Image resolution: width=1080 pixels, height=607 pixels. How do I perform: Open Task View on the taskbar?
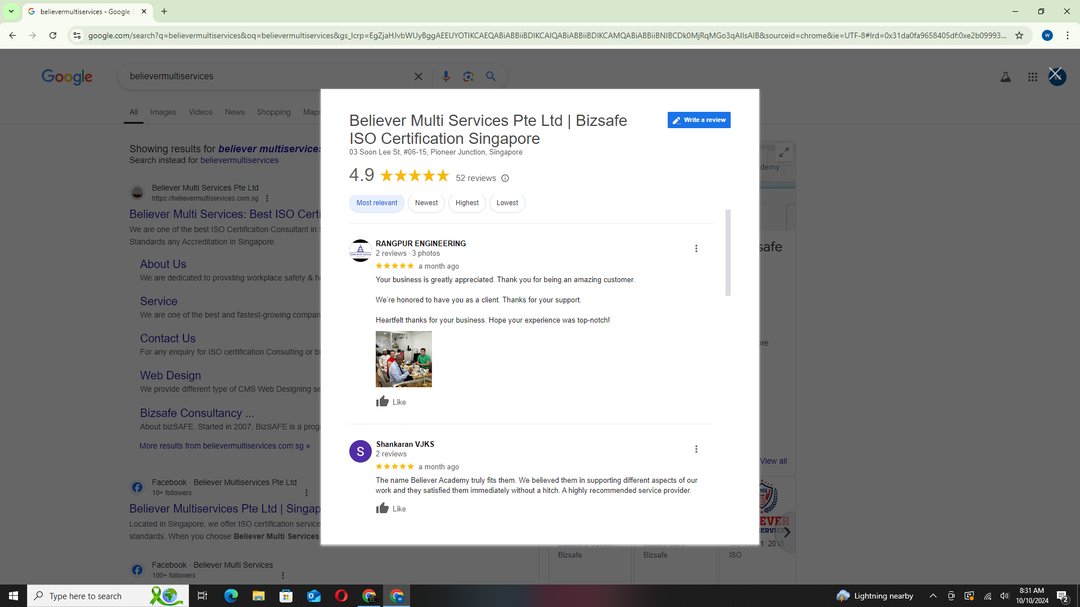202,596
